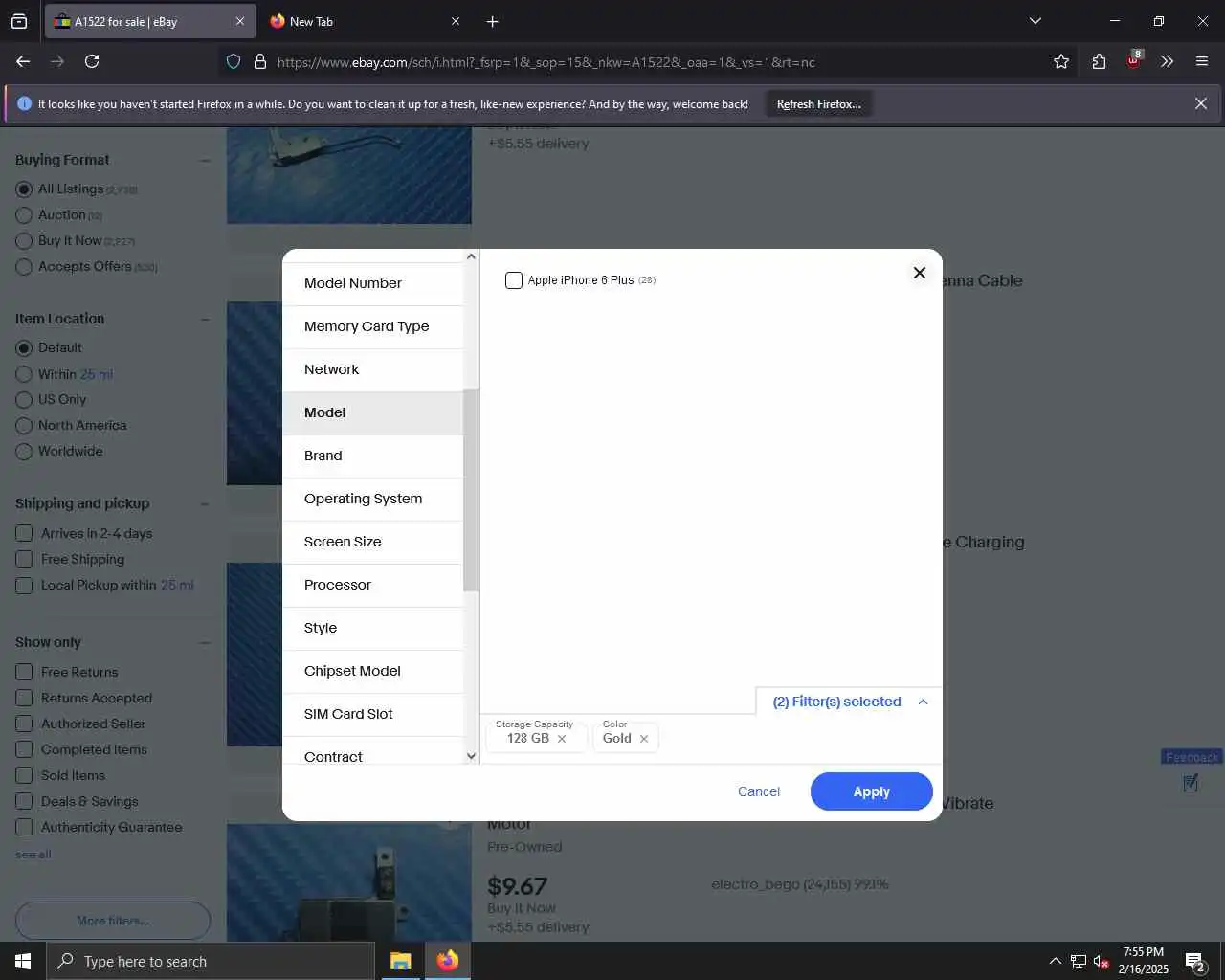Open the muted volume tray icon
The height and width of the screenshot is (980, 1225).
(x=1102, y=962)
